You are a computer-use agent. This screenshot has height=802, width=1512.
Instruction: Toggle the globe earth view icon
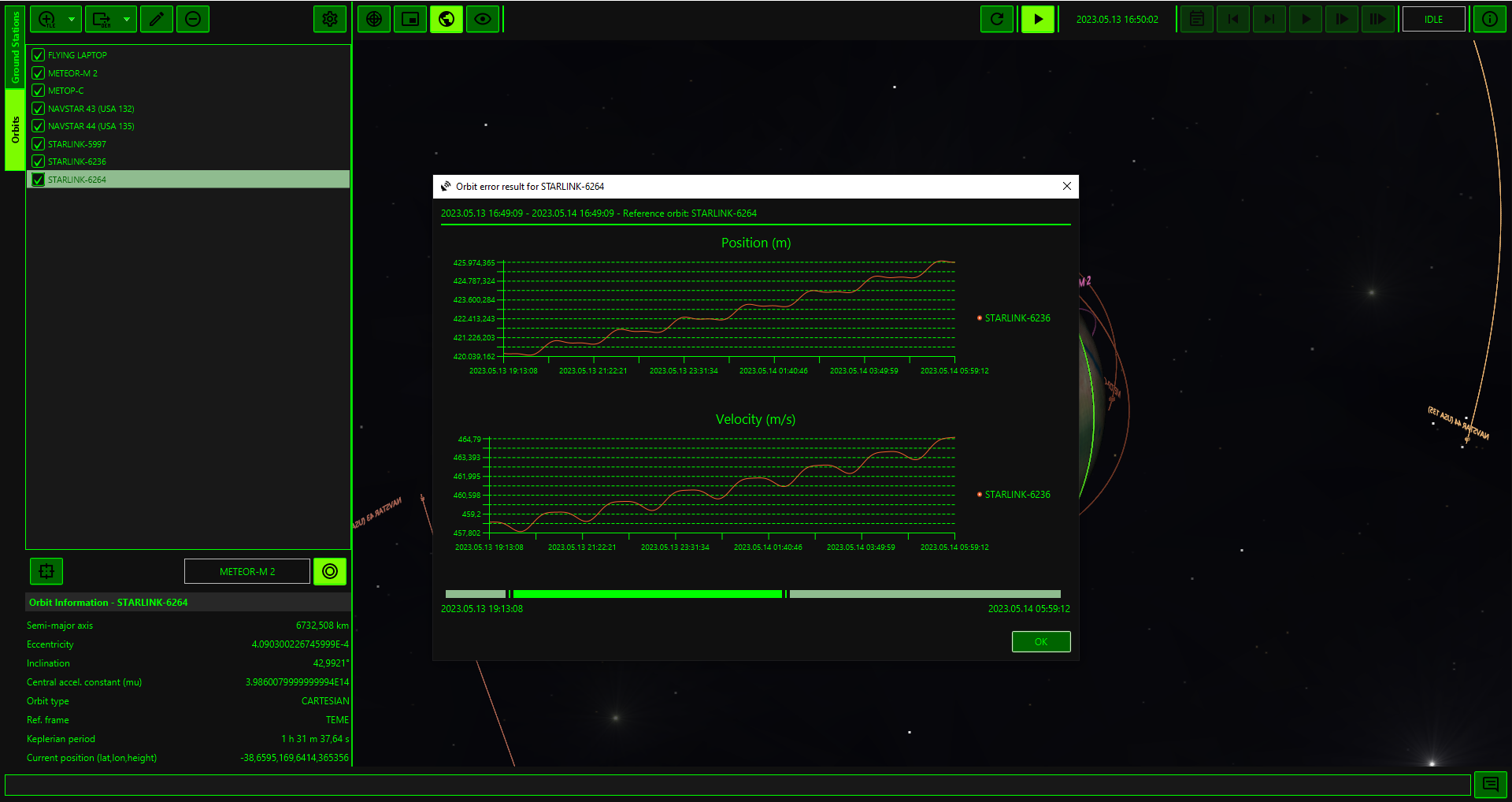pyautogui.click(x=447, y=19)
